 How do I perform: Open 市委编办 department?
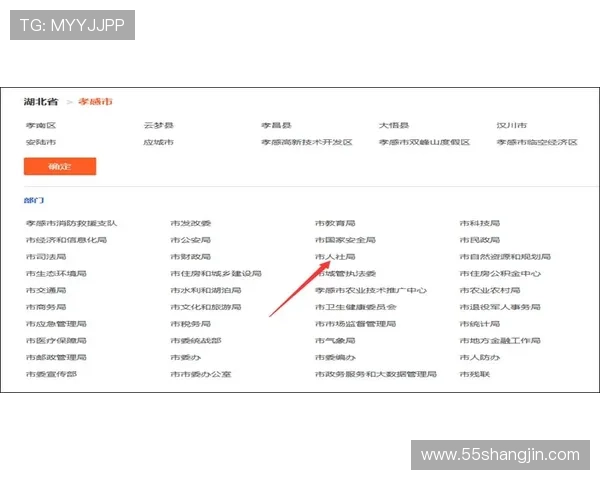335,357
